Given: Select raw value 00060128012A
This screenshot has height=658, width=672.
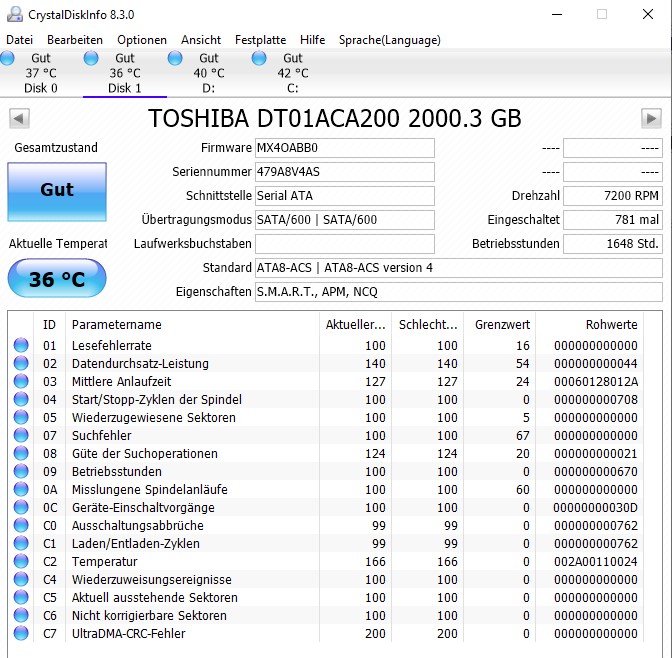Looking at the screenshot, I should click(x=596, y=382).
